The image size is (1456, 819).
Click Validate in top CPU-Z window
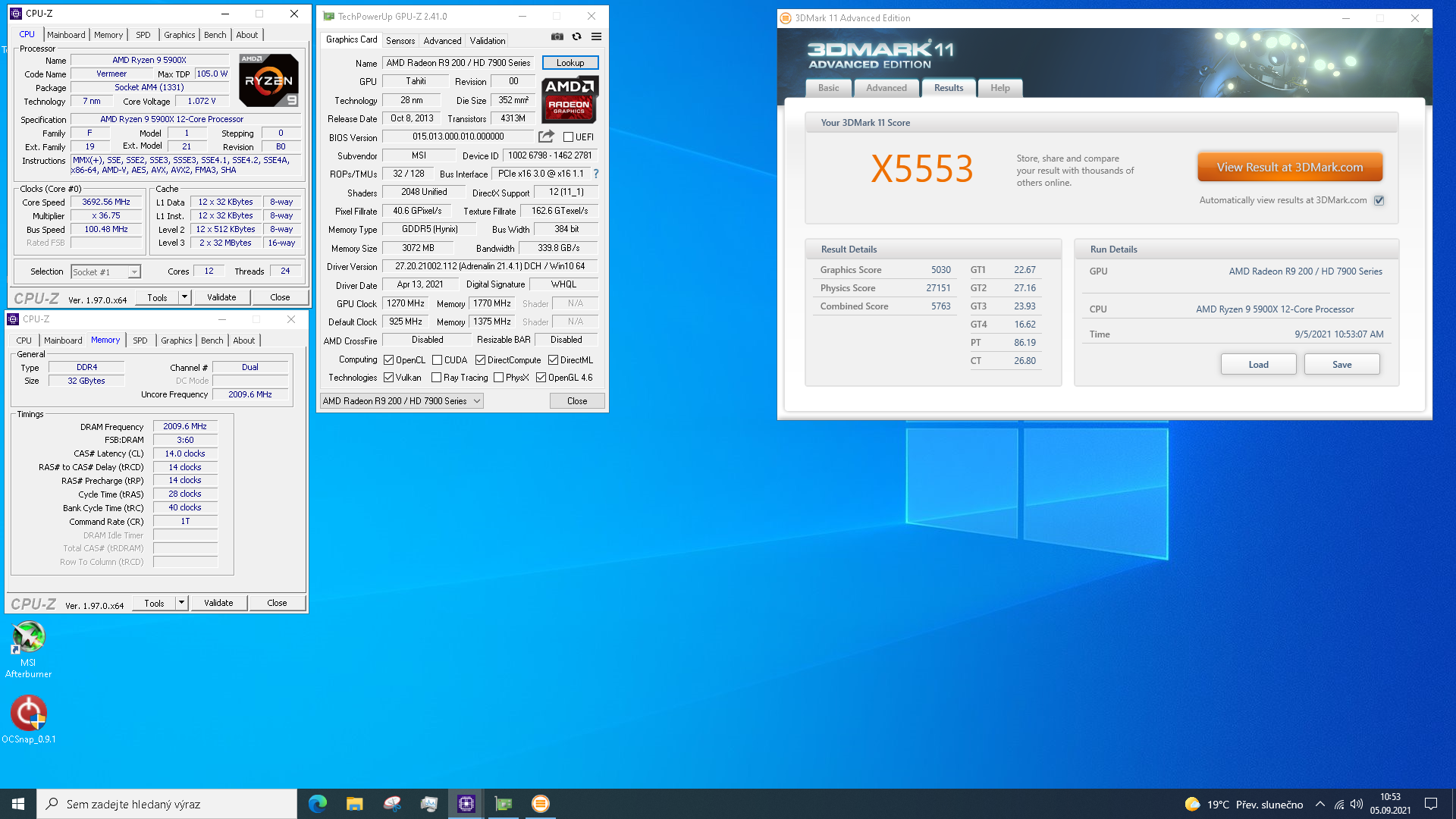221,297
